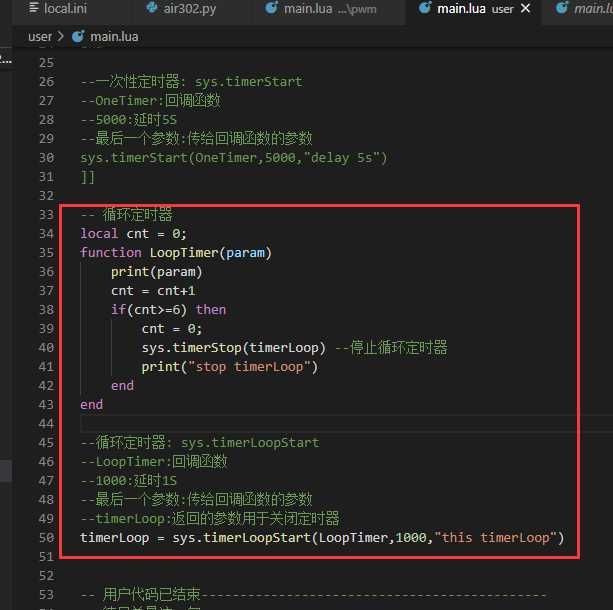Click 'if(cnt>=6) then' line
613x610 pixels.
tap(168, 310)
